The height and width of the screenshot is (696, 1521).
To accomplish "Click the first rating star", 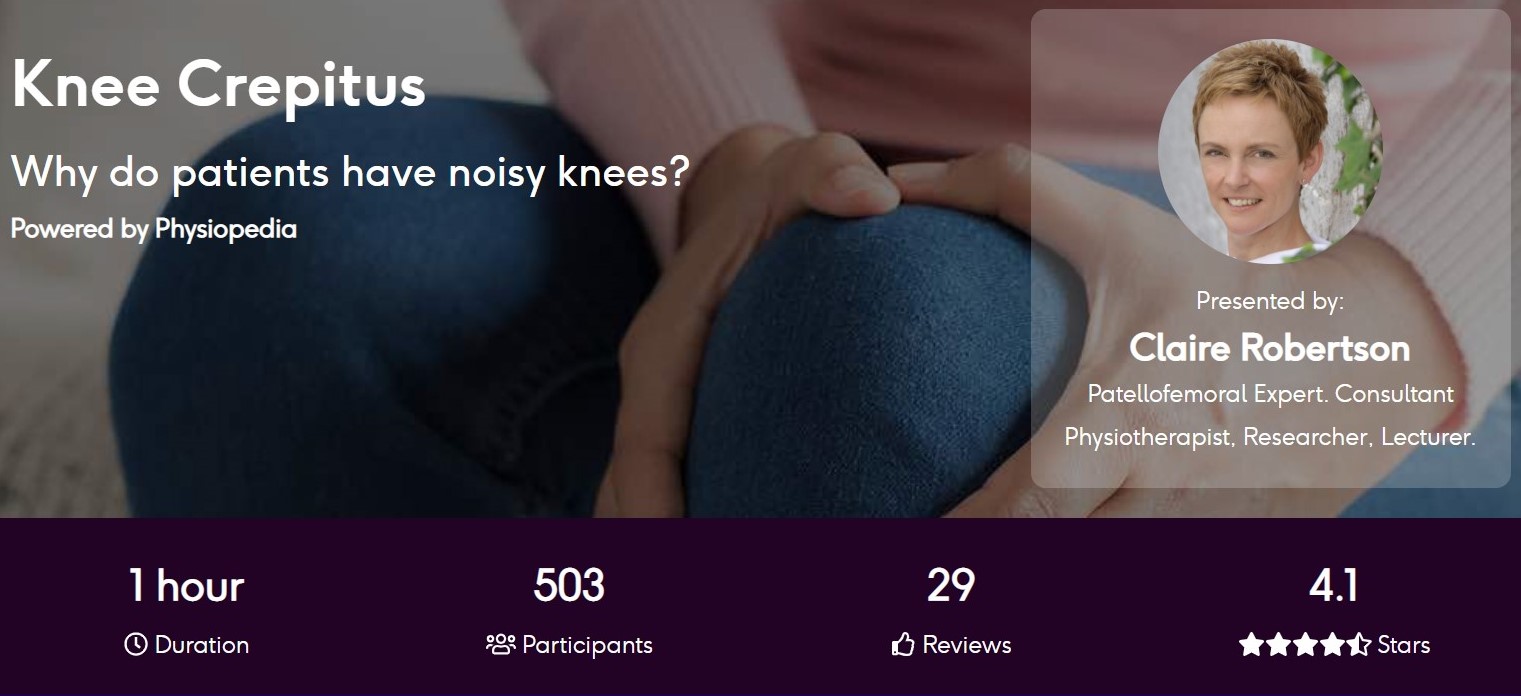I will point(1251,644).
